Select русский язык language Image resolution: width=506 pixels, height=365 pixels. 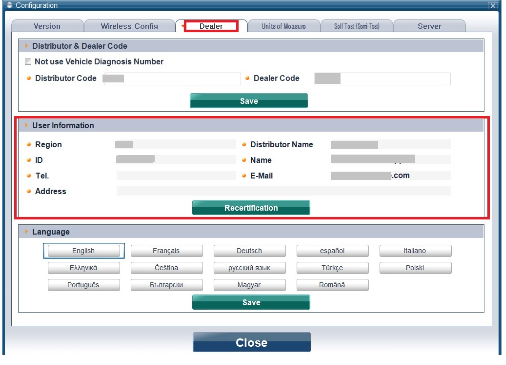point(249,268)
